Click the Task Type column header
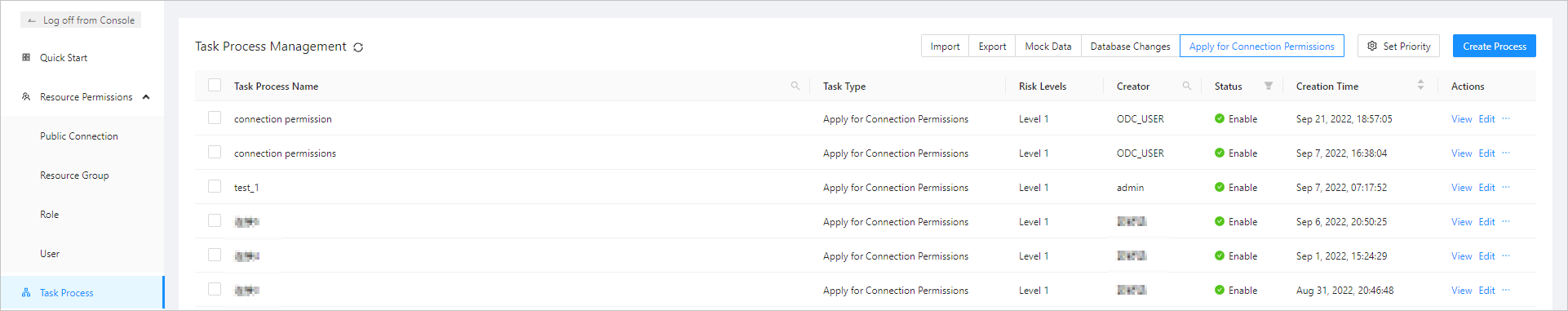Viewport: 1568px width, 311px height. tap(844, 87)
